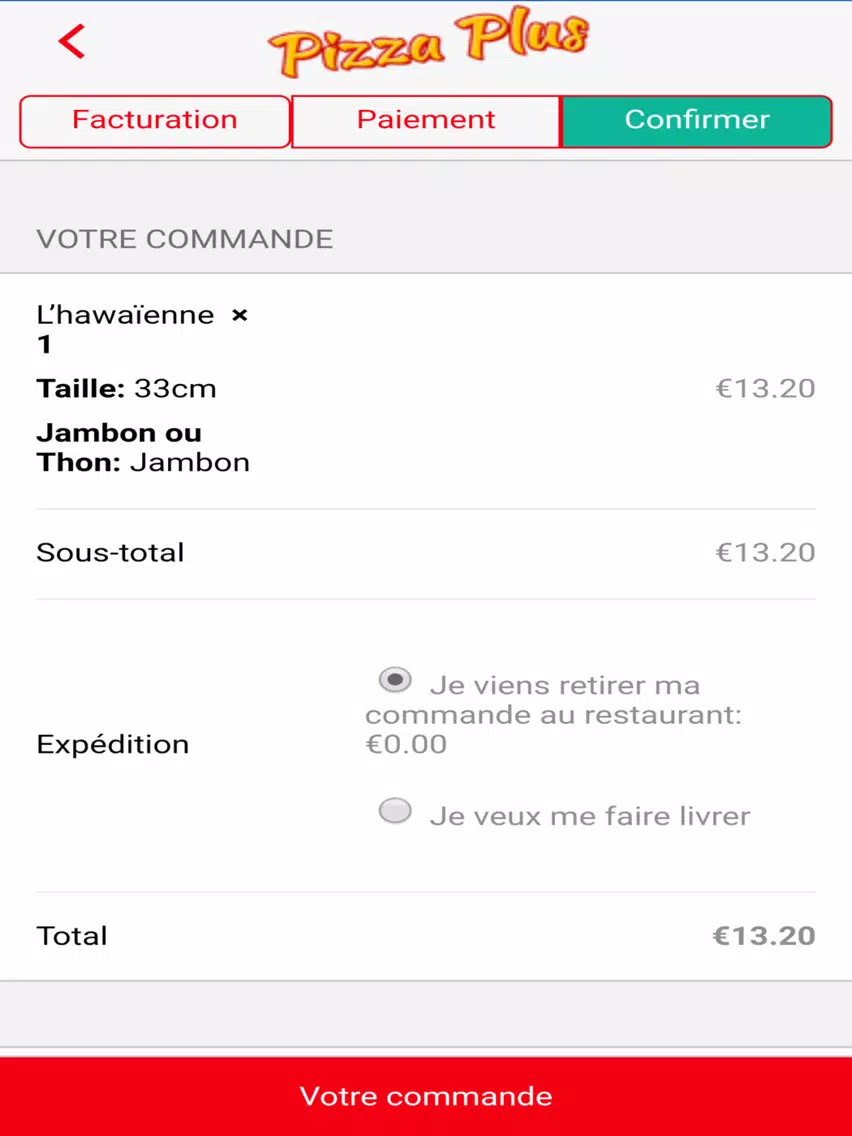Tap the Sous-total row
This screenshot has height=1136, width=852.
426,554
